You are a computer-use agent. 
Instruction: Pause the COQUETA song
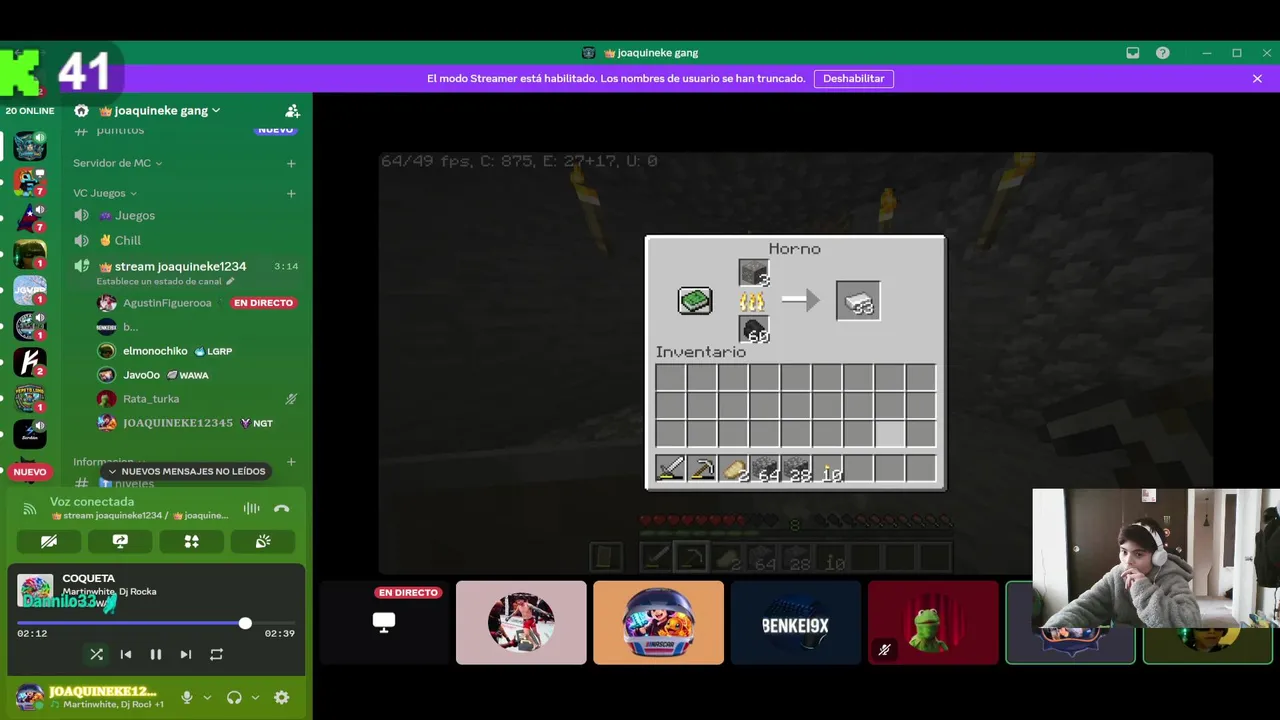tap(156, 654)
